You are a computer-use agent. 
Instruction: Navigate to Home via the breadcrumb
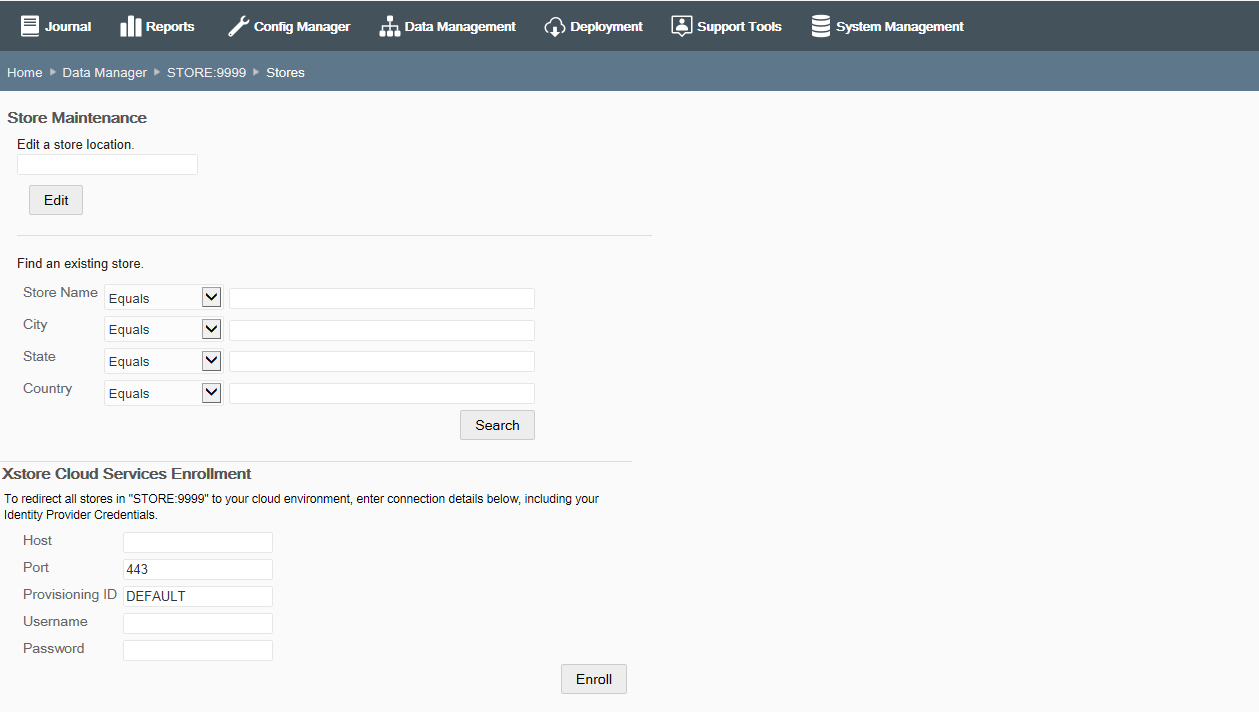[24, 72]
